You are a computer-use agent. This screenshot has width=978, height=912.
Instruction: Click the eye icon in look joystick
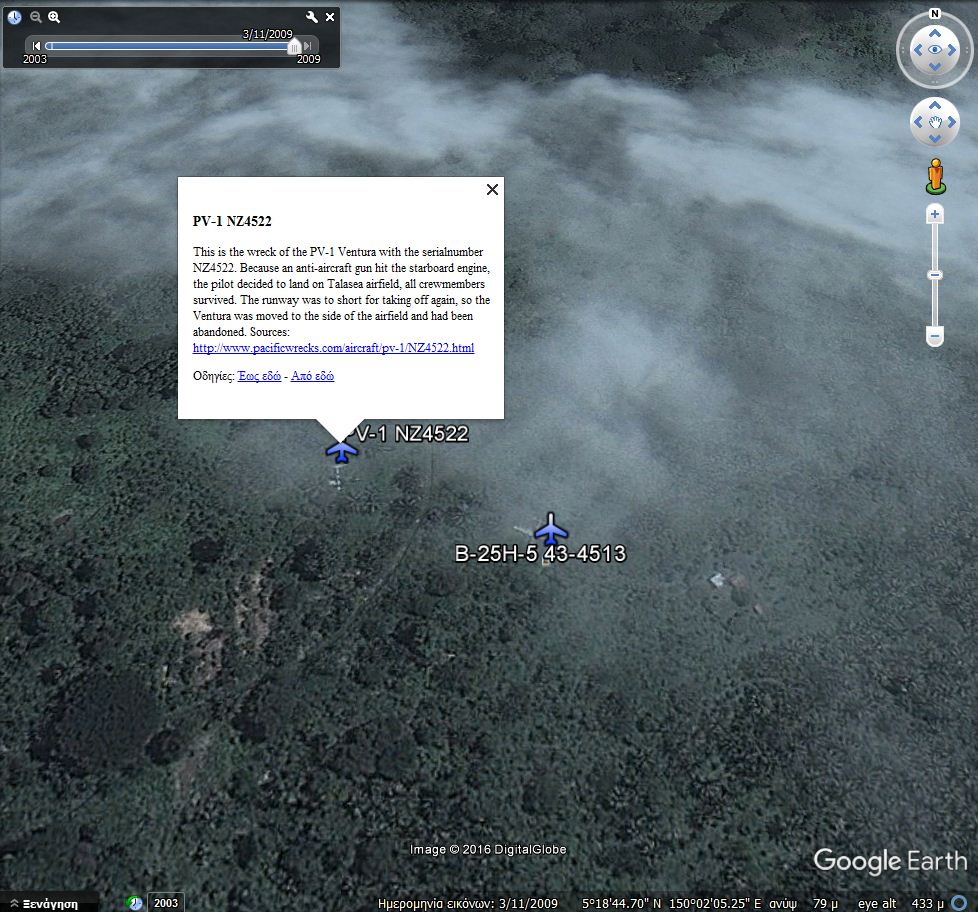point(934,50)
